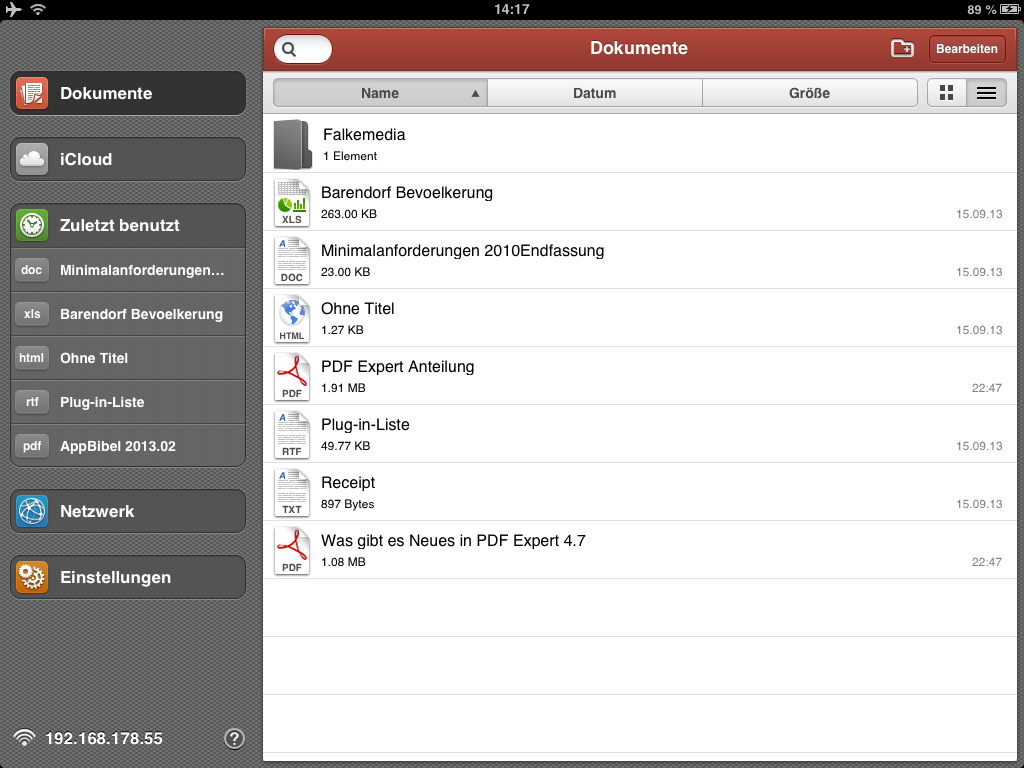Sort documents by Datum
Viewport: 1024px width, 768px height.
(594, 93)
